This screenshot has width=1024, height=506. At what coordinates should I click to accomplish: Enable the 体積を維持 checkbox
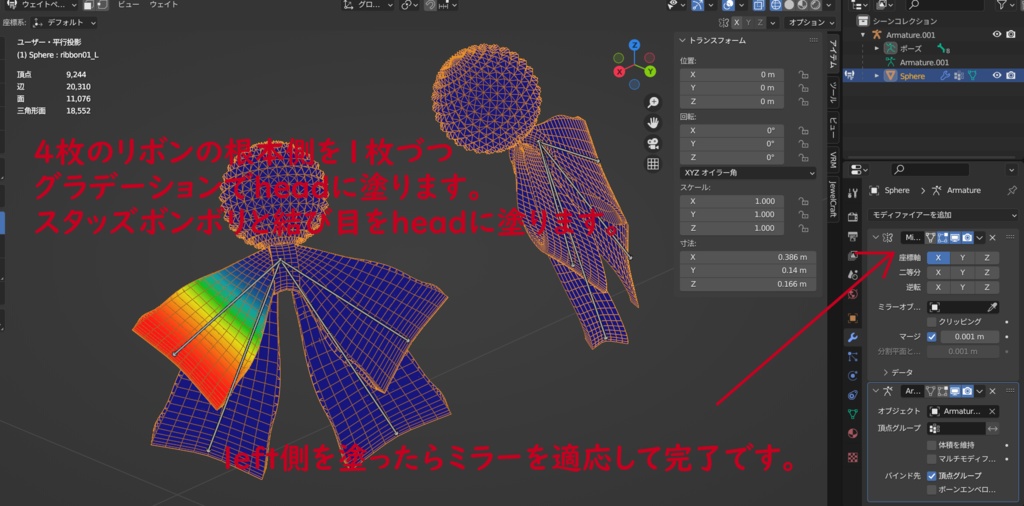(x=931, y=445)
